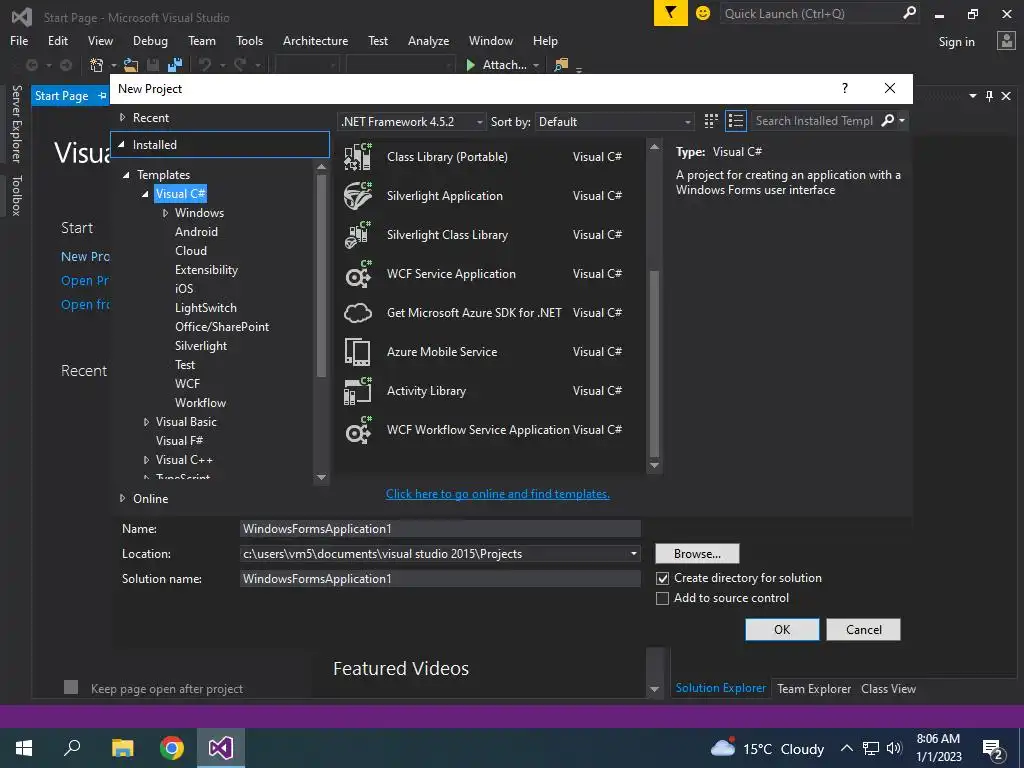Screen dimensions: 1024x768
Task: Click the go online and find templates link
Action: pos(498,494)
